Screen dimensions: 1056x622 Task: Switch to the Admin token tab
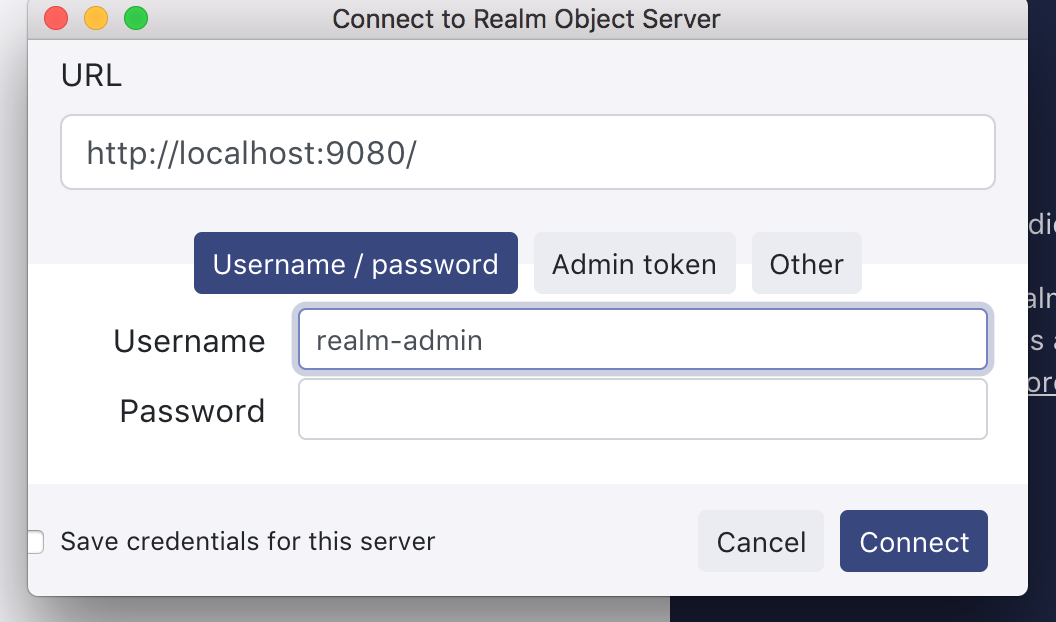pyautogui.click(x=634, y=263)
